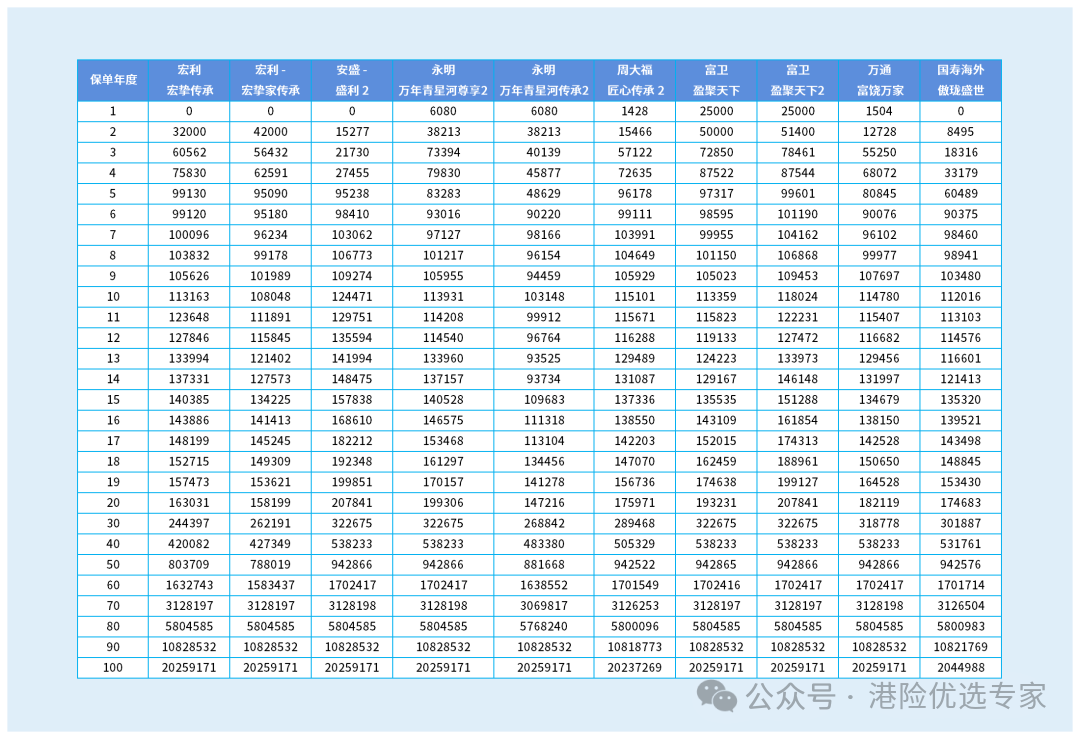
Task: Select cell value 157838 in year 15
Action: click(352, 399)
